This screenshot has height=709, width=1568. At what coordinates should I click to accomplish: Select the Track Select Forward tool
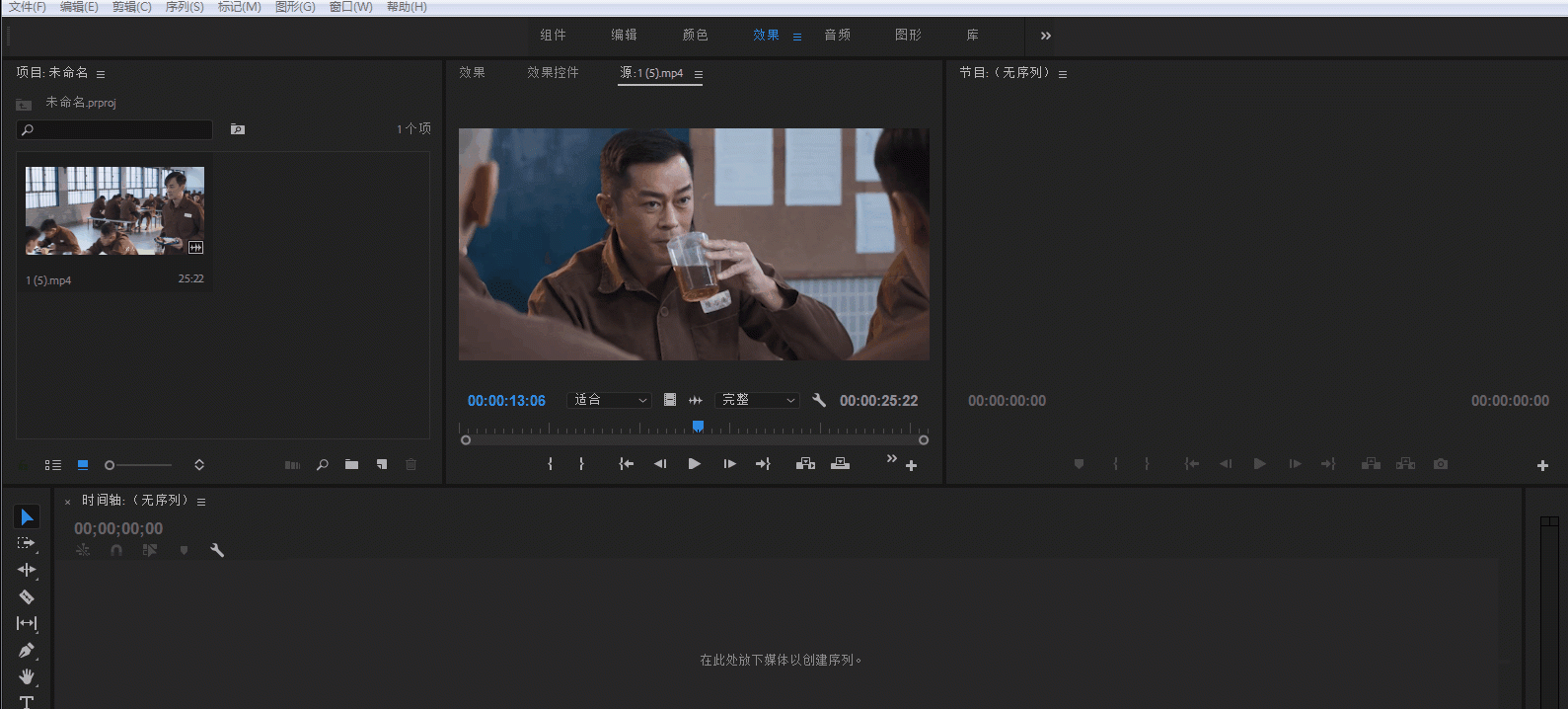coord(27,543)
